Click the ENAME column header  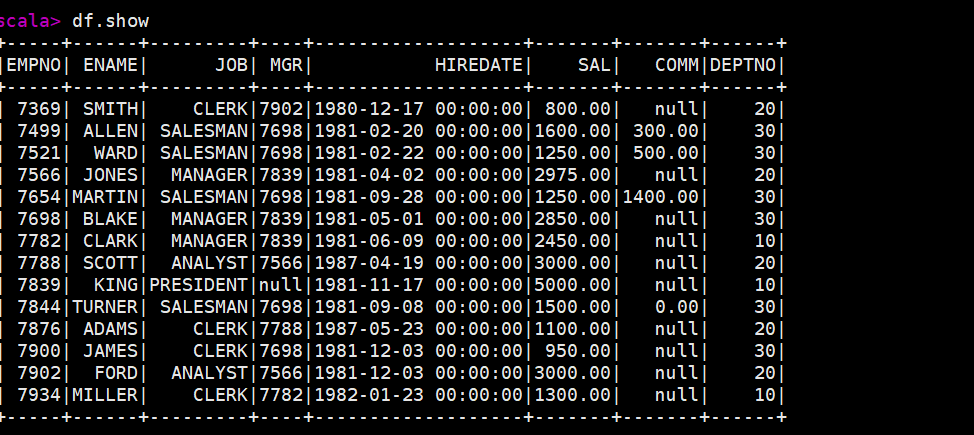[x=111, y=65]
